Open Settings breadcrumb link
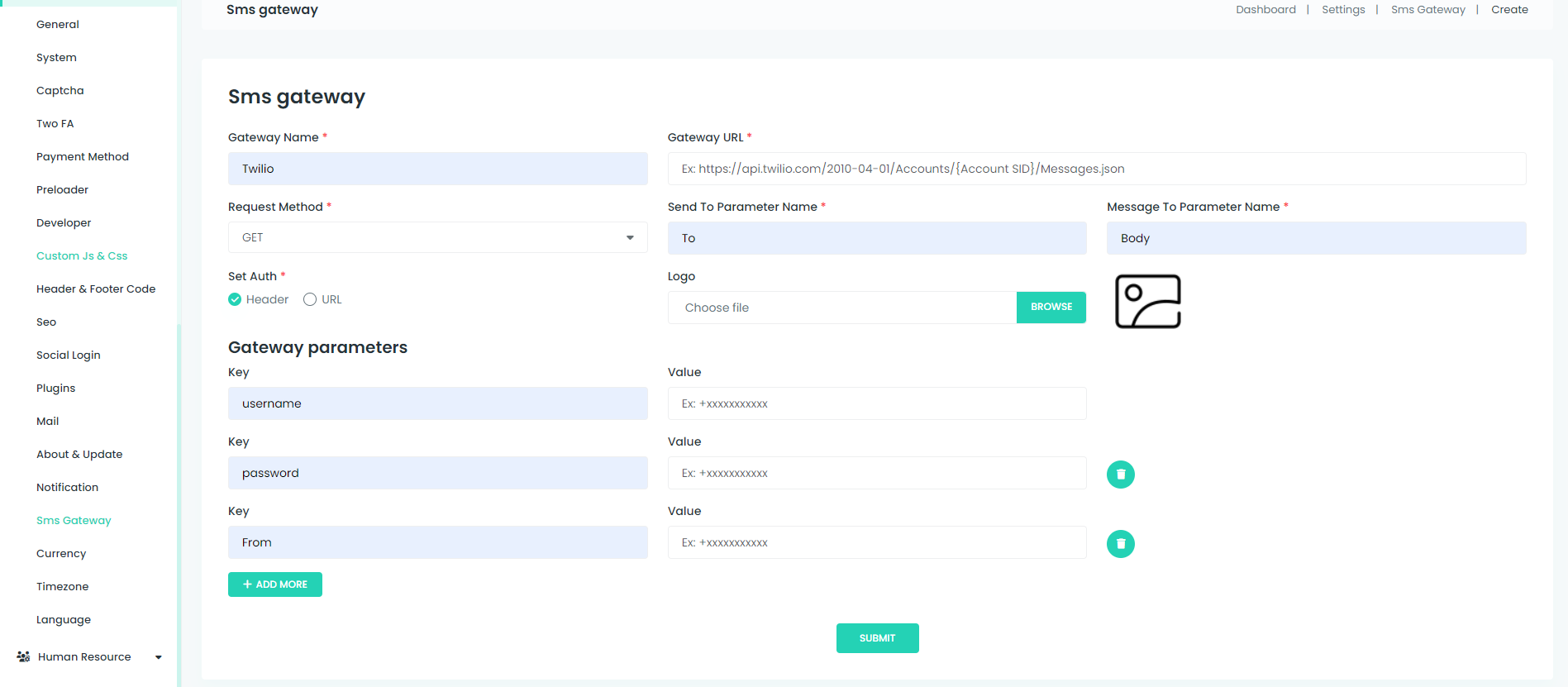The width and height of the screenshot is (1568, 687). (1343, 10)
